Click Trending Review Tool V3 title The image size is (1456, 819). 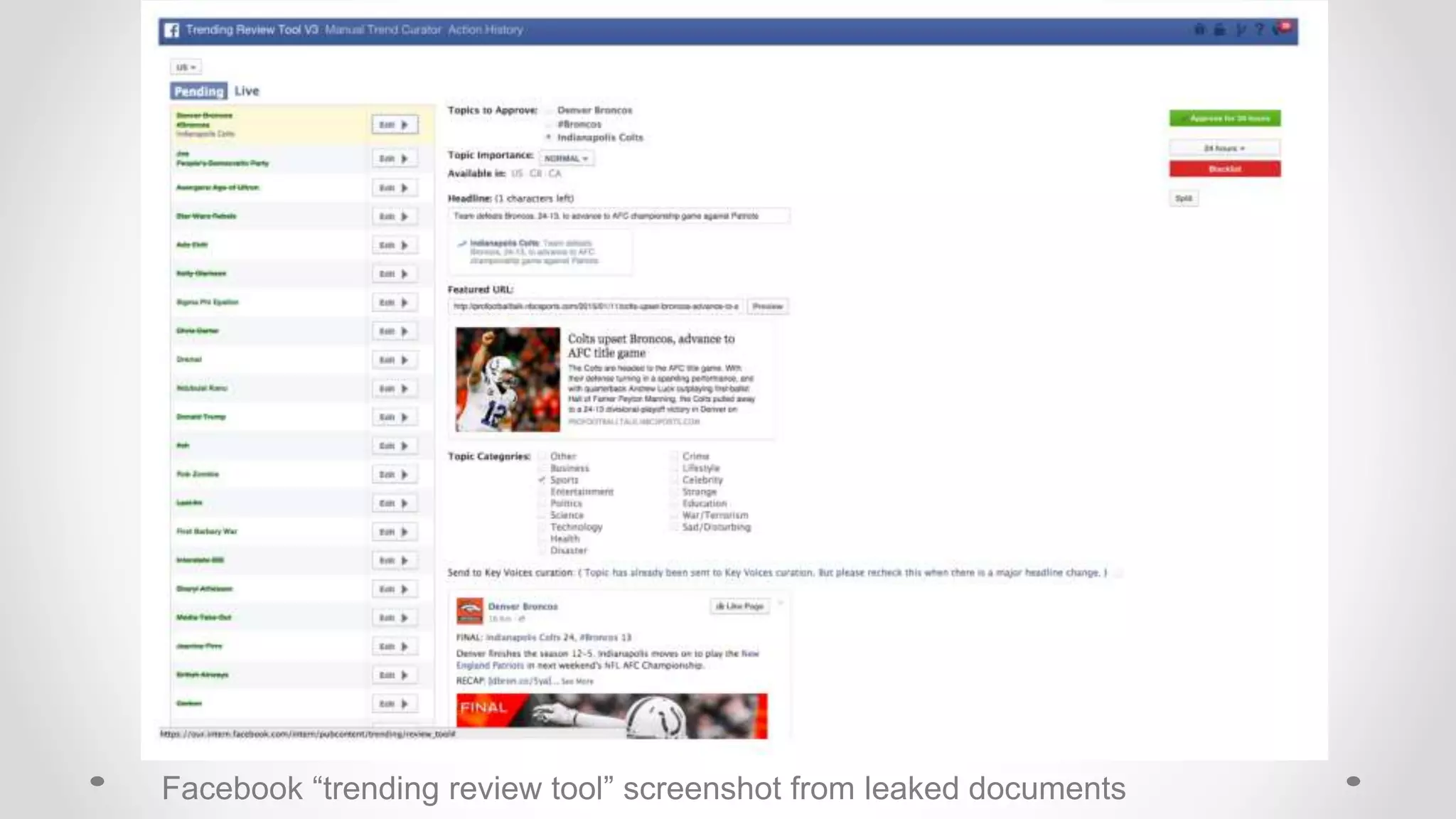[x=252, y=30]
